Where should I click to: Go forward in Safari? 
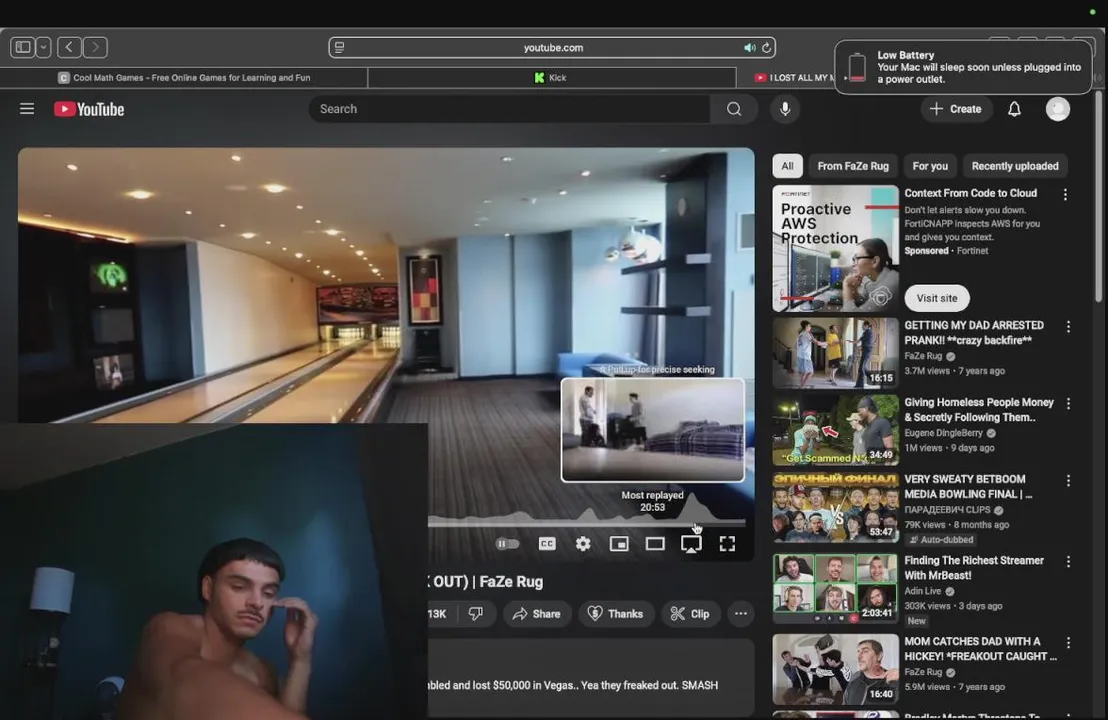[x=95, y=47]
